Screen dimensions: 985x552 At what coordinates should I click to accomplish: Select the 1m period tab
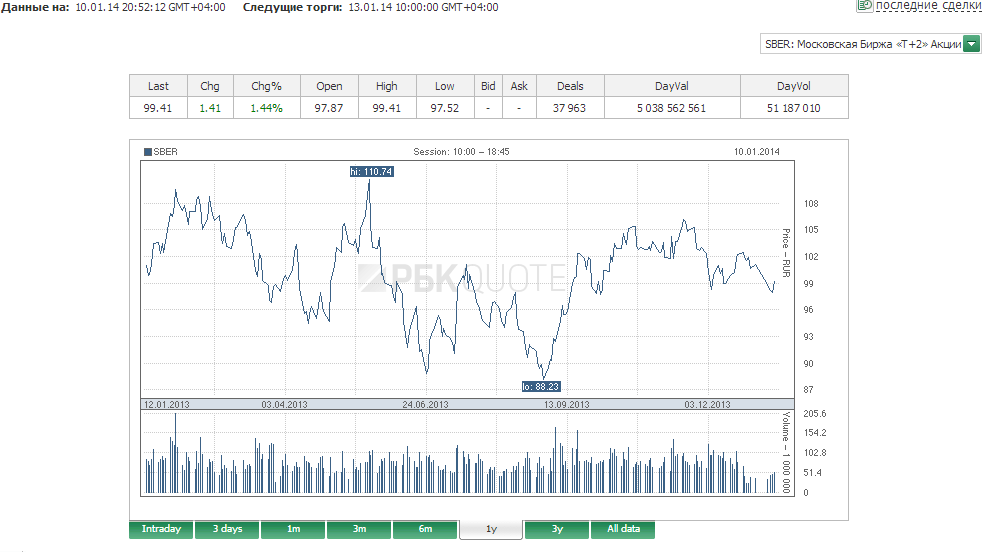click(x=293, y=529)
